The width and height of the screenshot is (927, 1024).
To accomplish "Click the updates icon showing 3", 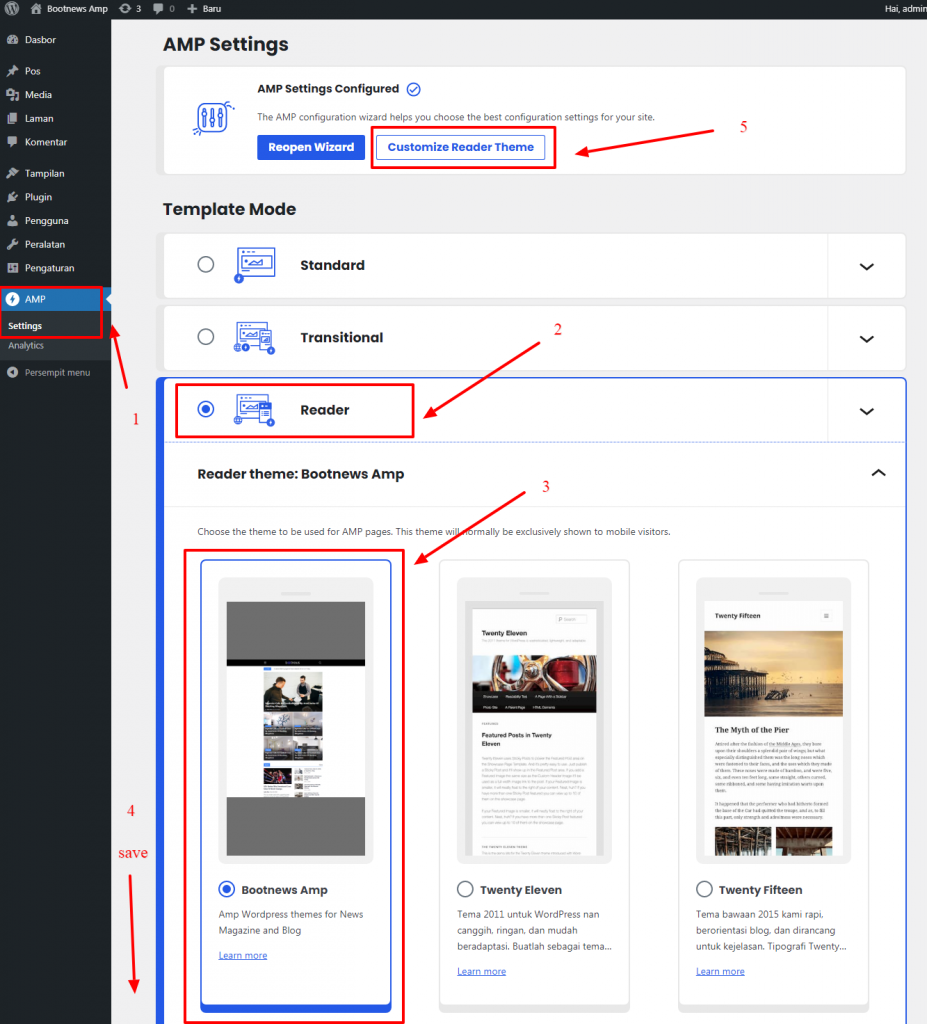I will (125, 8).
